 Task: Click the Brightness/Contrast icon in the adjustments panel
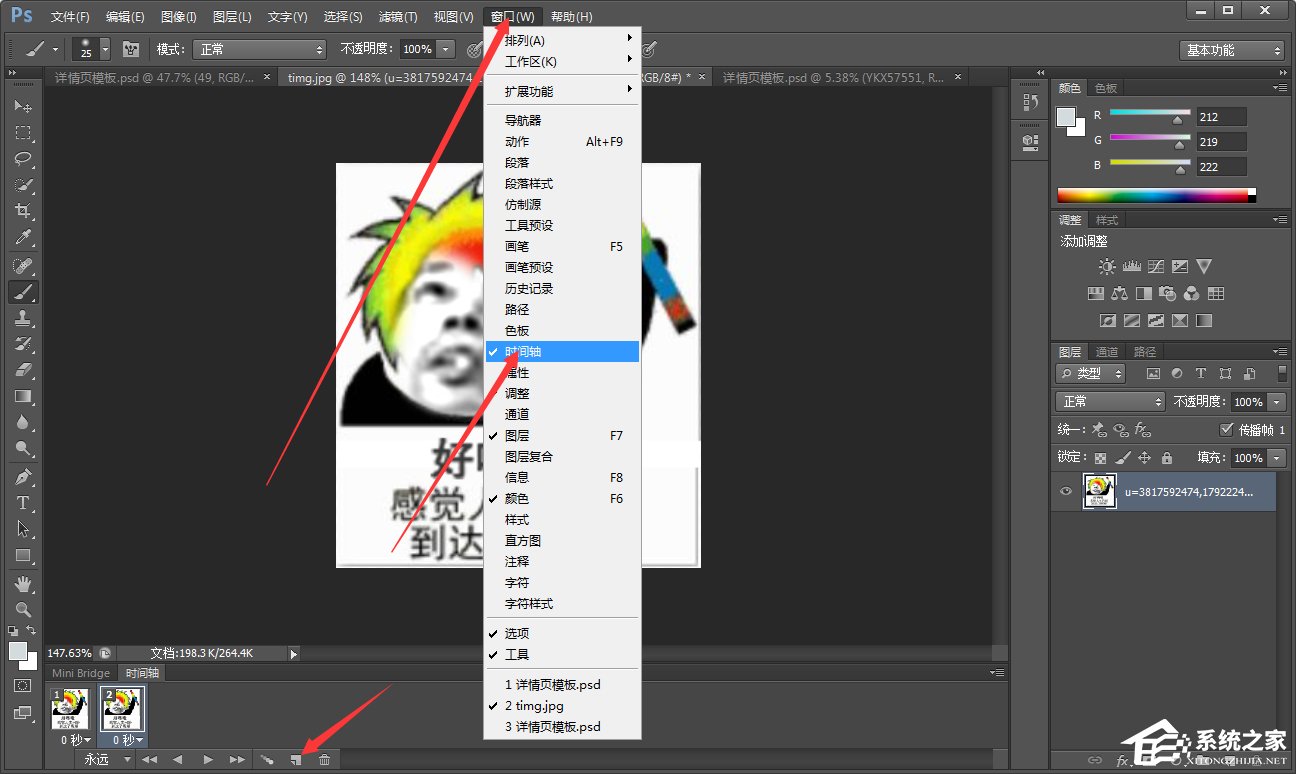tap(1107, 266)
